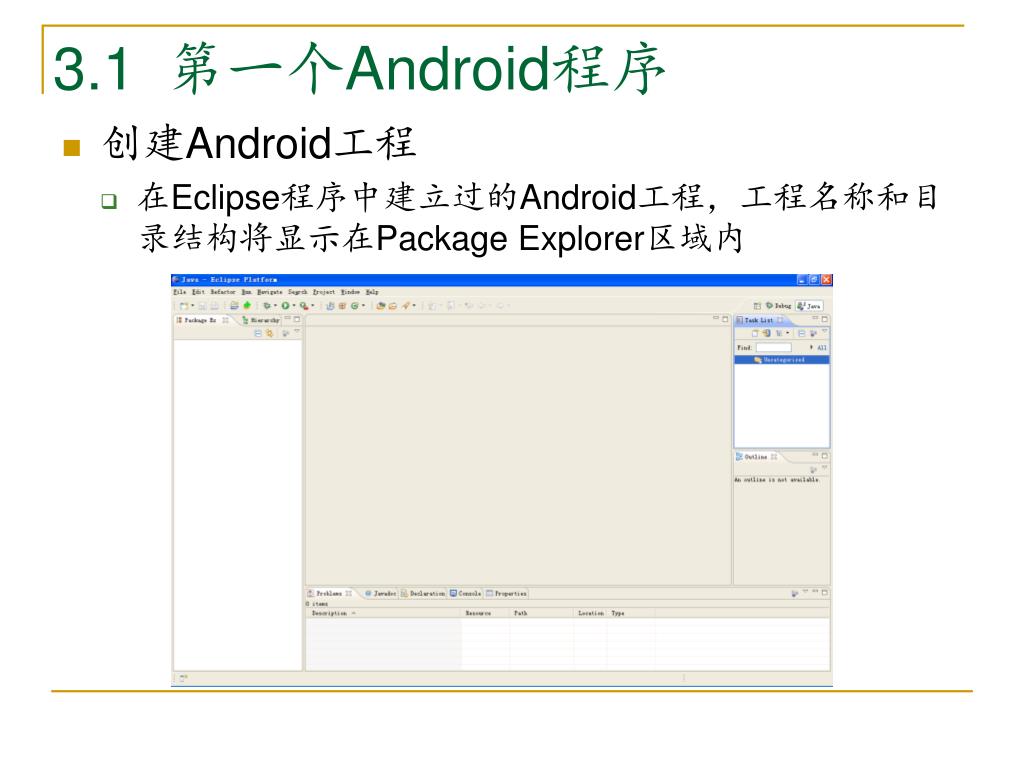Minimize the Package Explorer view
This screenshot has height=768, width=1024.
287,318
